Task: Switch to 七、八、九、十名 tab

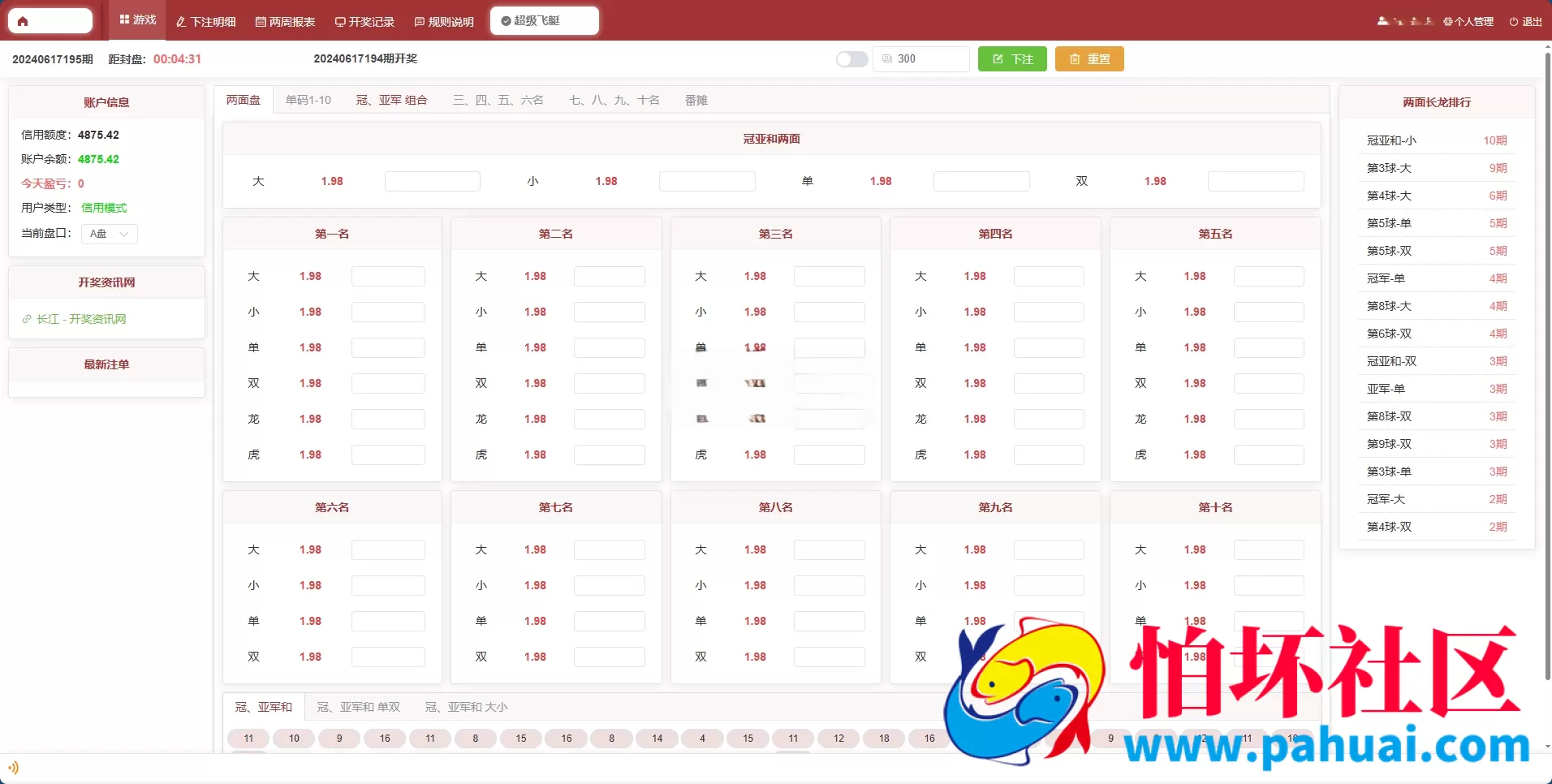Action: click(x=614, y=100)
